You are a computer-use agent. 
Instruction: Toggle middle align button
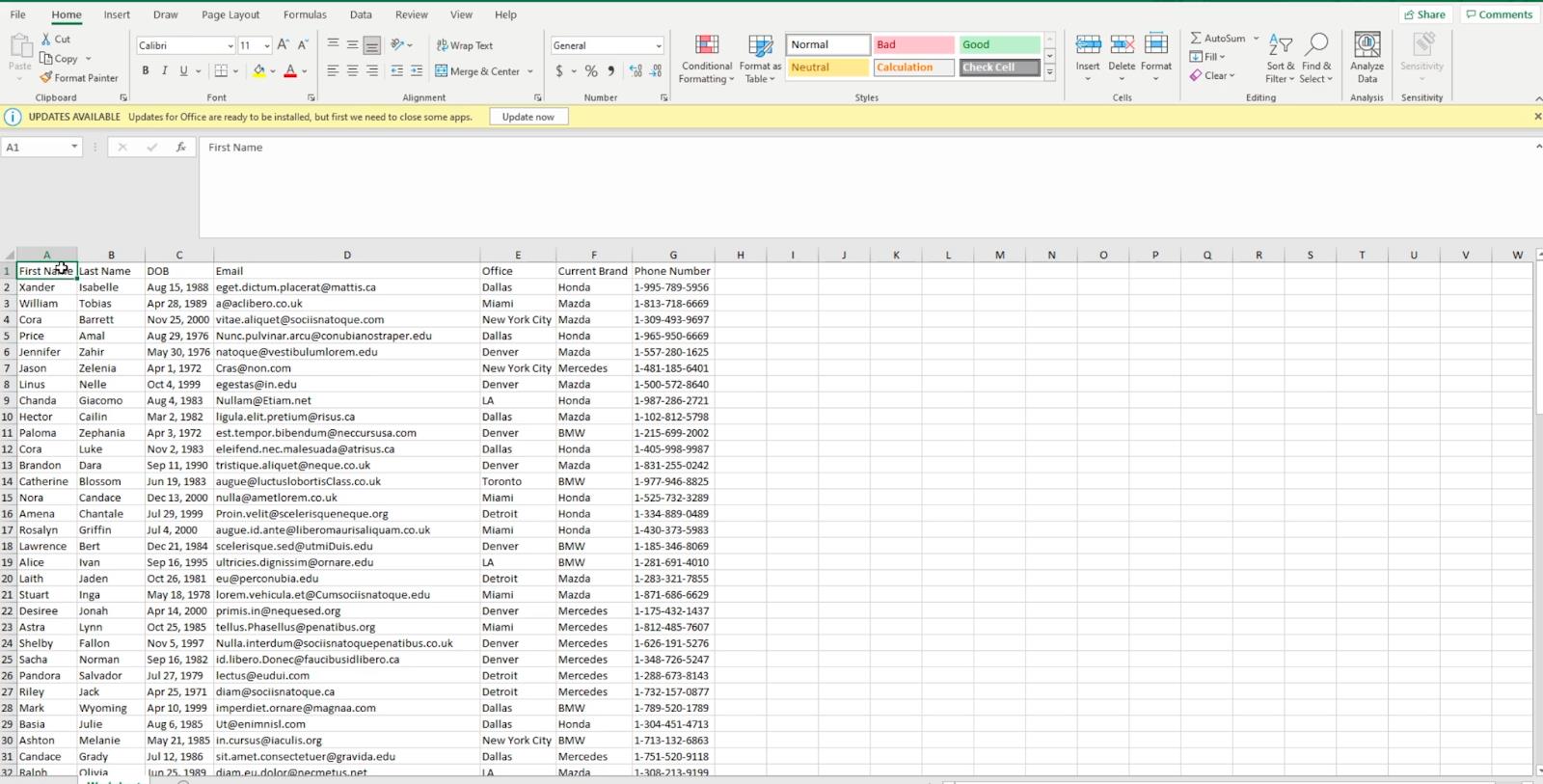point(352,45)
